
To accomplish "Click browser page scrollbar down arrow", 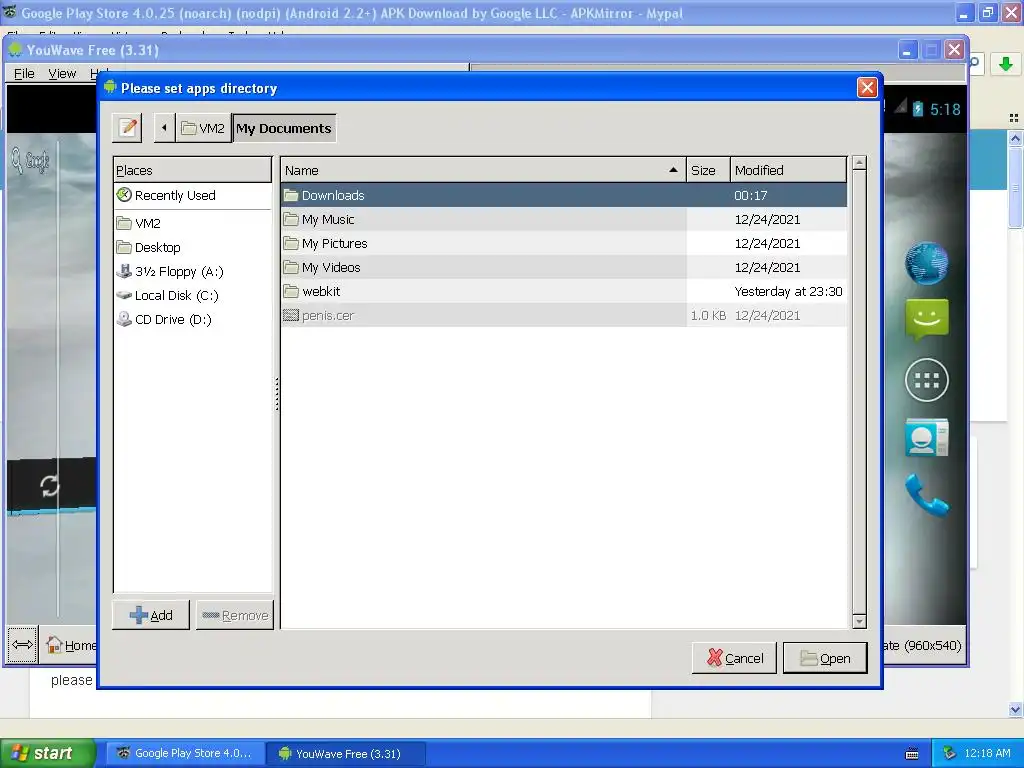I will pyautogui.click(x=1015, y=709).
